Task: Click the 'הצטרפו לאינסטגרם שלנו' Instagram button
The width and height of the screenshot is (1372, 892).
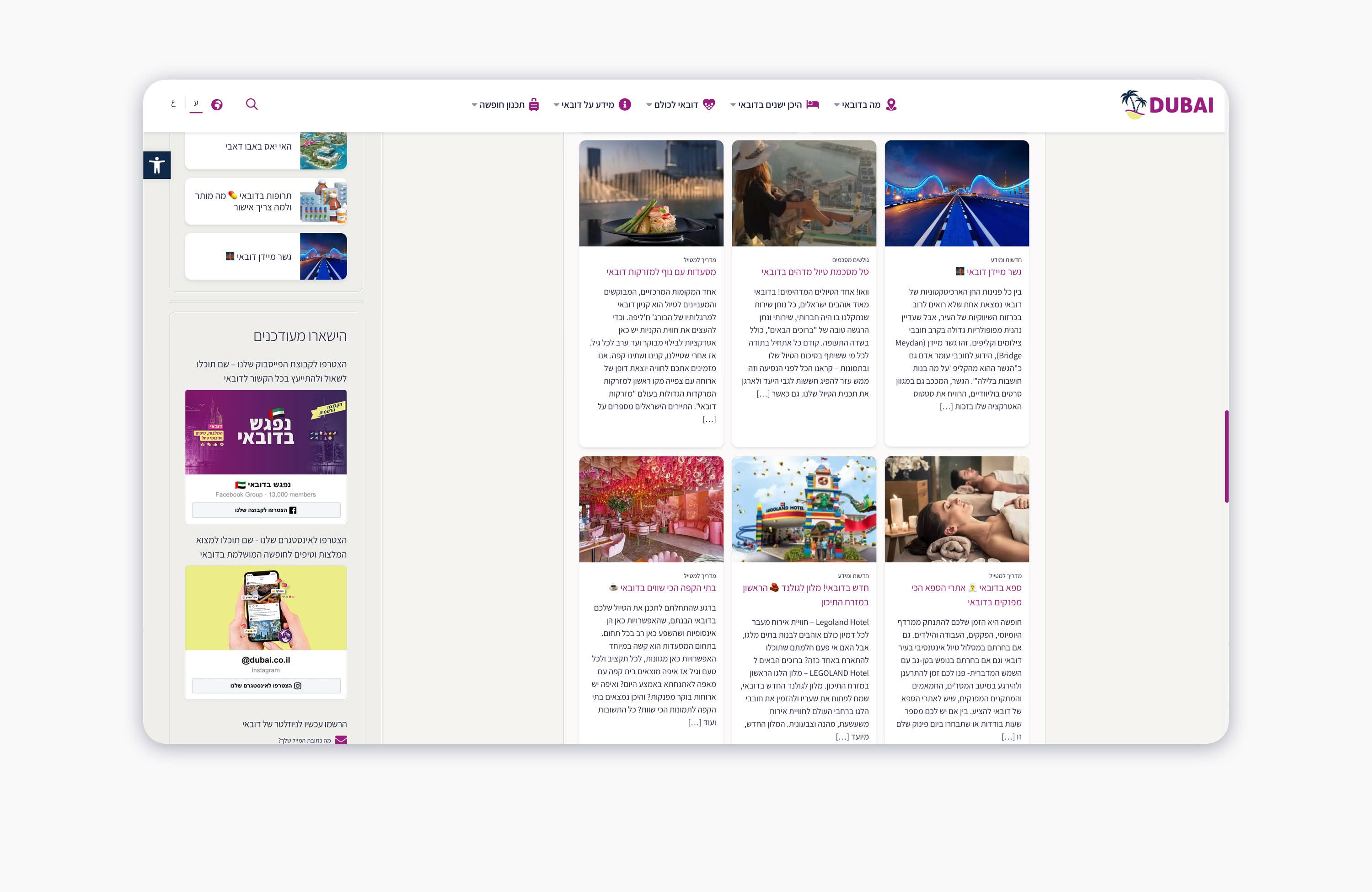Action: pos(266,686)
